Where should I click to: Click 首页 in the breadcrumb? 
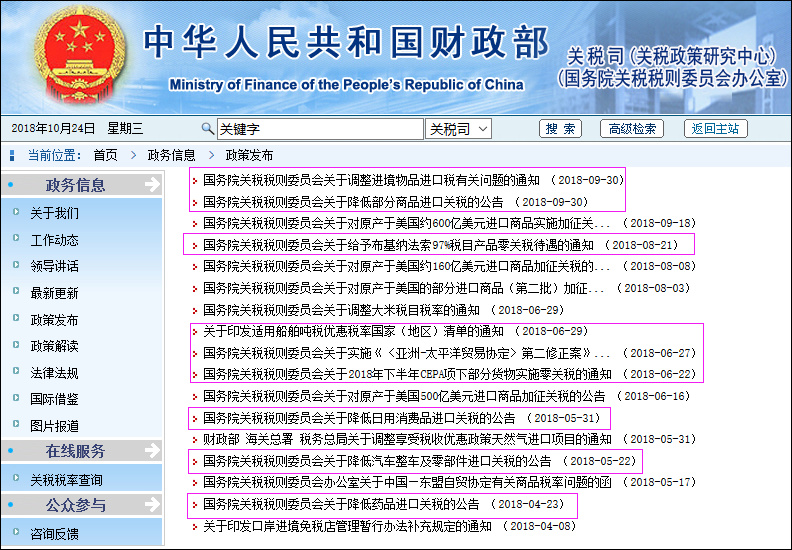(105, 155)
